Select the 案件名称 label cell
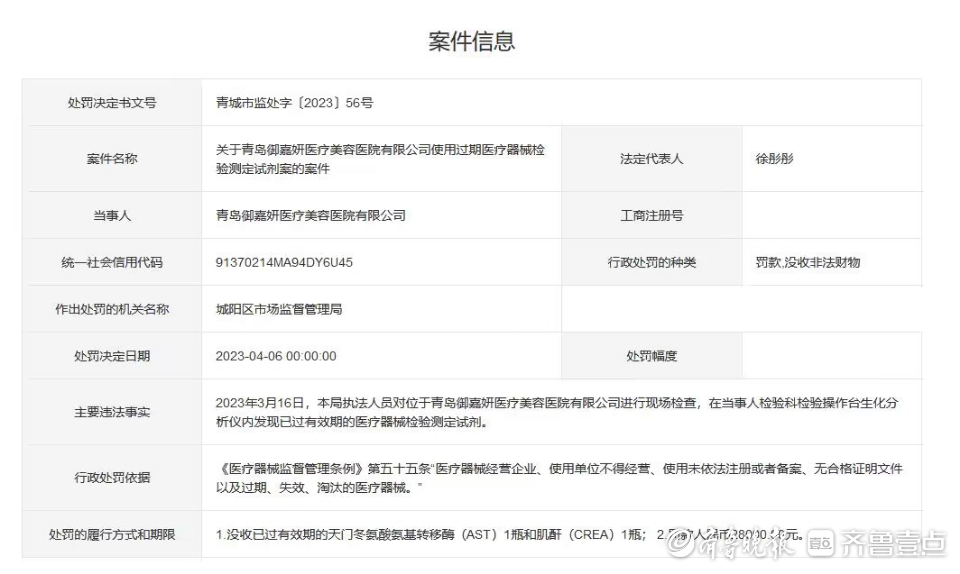 [x=112, y=159]
